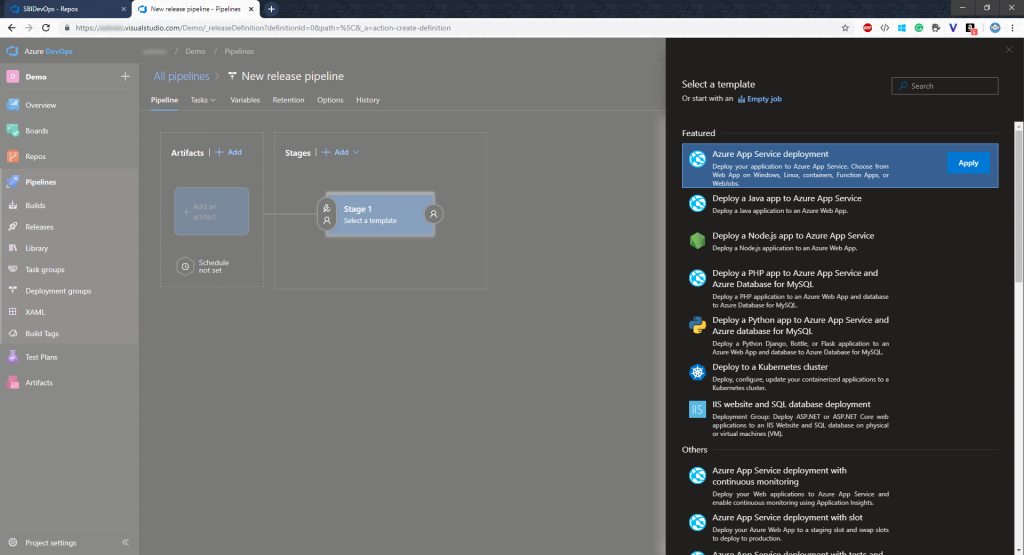Apply the Azure App Service deployment template
1024x555 pixels.
pyautogui.click(x=968, y=163)
